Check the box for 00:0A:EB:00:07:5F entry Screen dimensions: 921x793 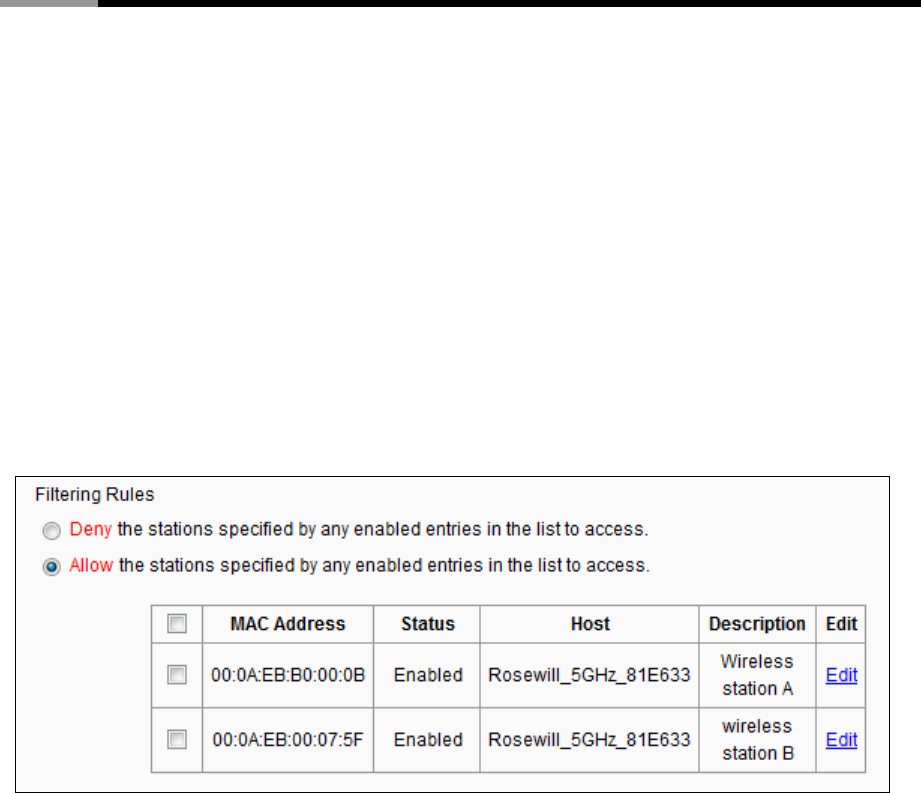tap(177, 740)
